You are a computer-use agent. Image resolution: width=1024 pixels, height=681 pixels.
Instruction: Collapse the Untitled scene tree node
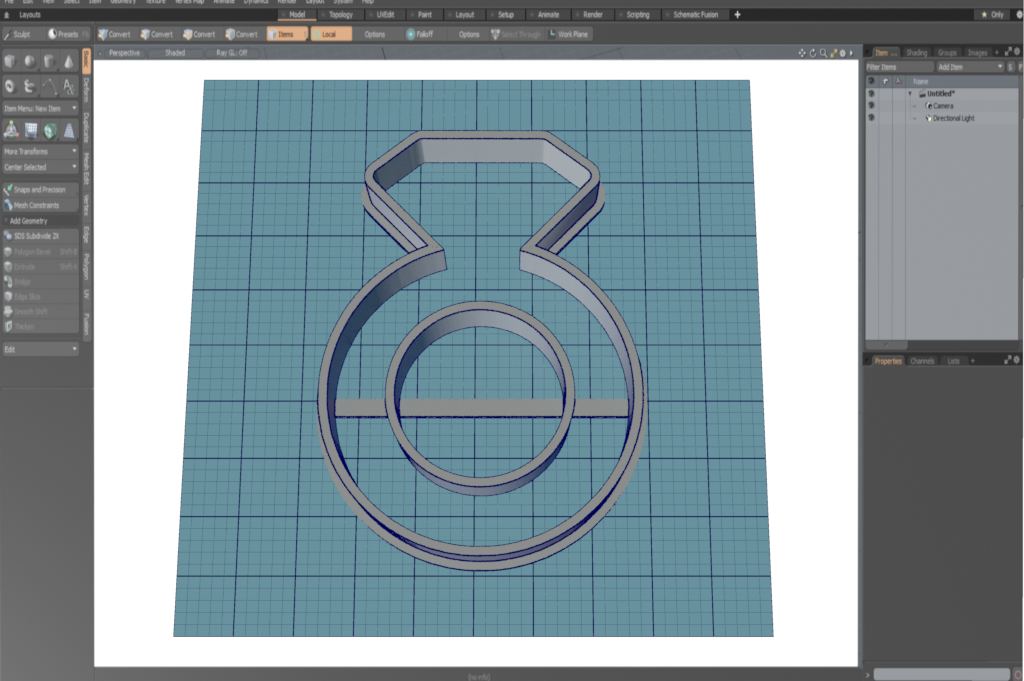tap(910, 94)
